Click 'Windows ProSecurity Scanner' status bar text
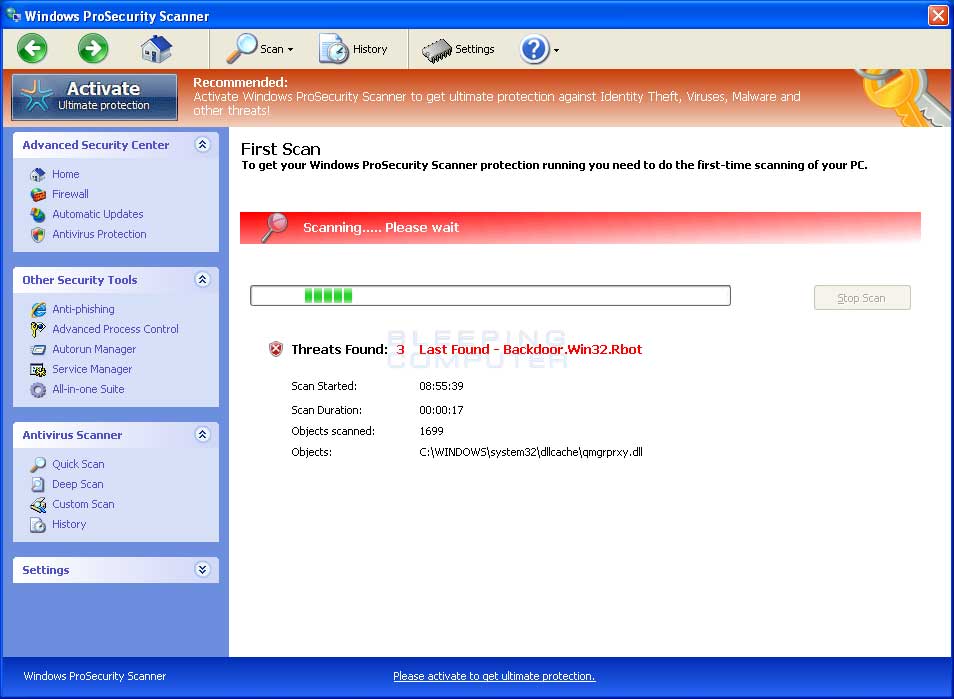 click(94, 676)
